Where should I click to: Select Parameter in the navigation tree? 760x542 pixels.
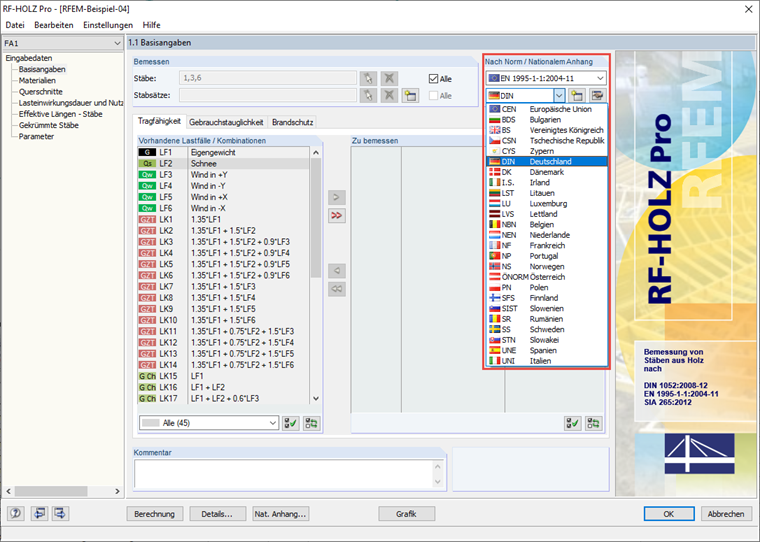(36, 136)
